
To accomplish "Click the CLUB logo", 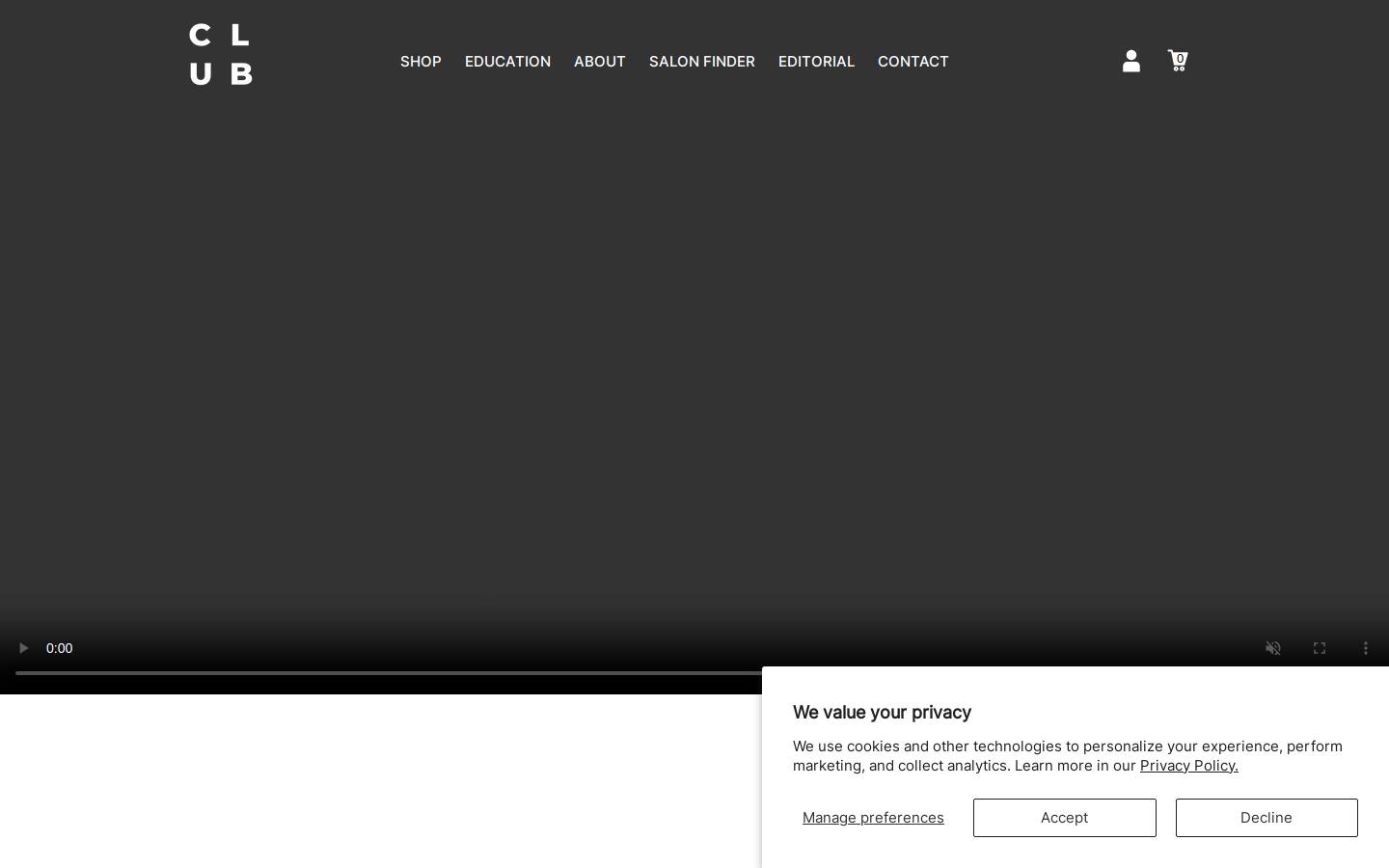I will pos(221,54).
